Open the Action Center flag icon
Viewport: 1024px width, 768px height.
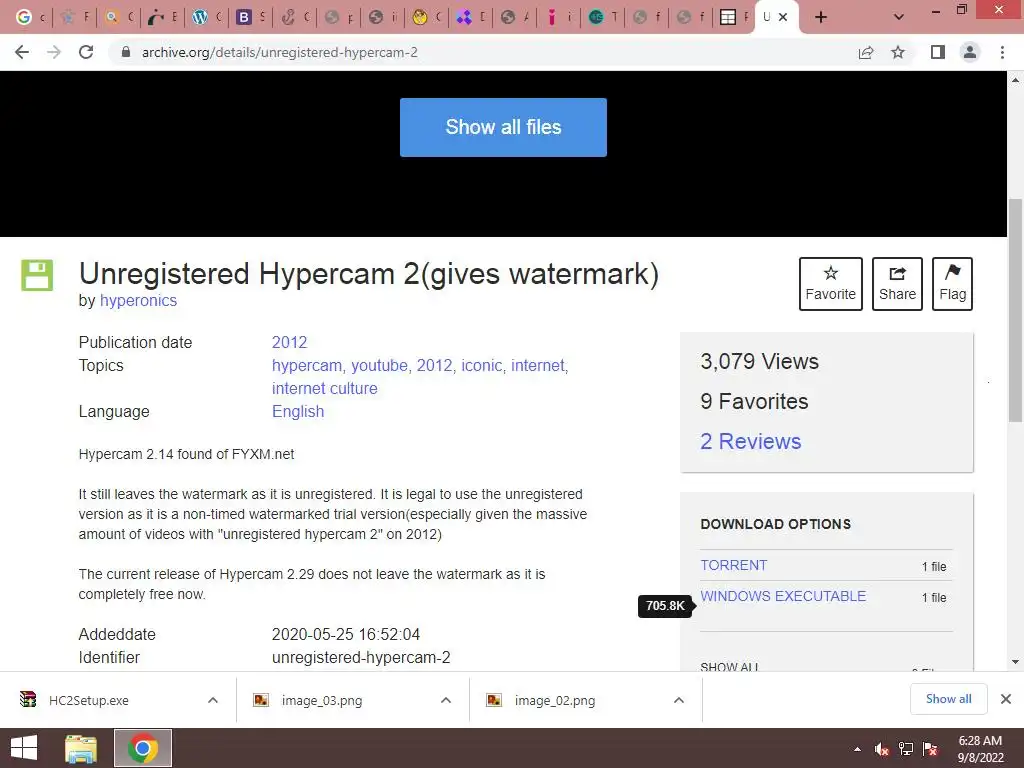[x=930, y=749]
